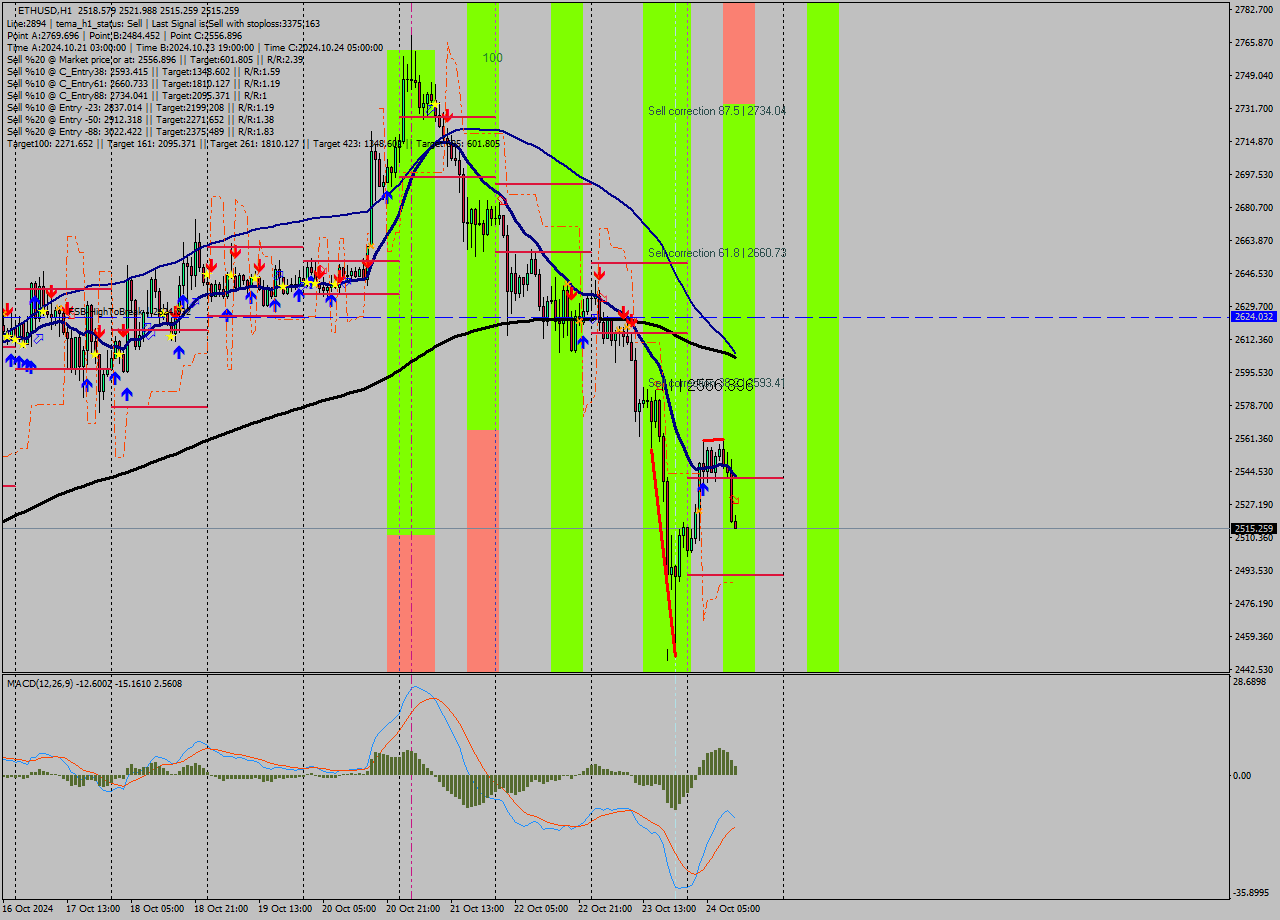
Task: Click the C_Entry38: 2593.415 sell line
Action: [x=143, y=71]
